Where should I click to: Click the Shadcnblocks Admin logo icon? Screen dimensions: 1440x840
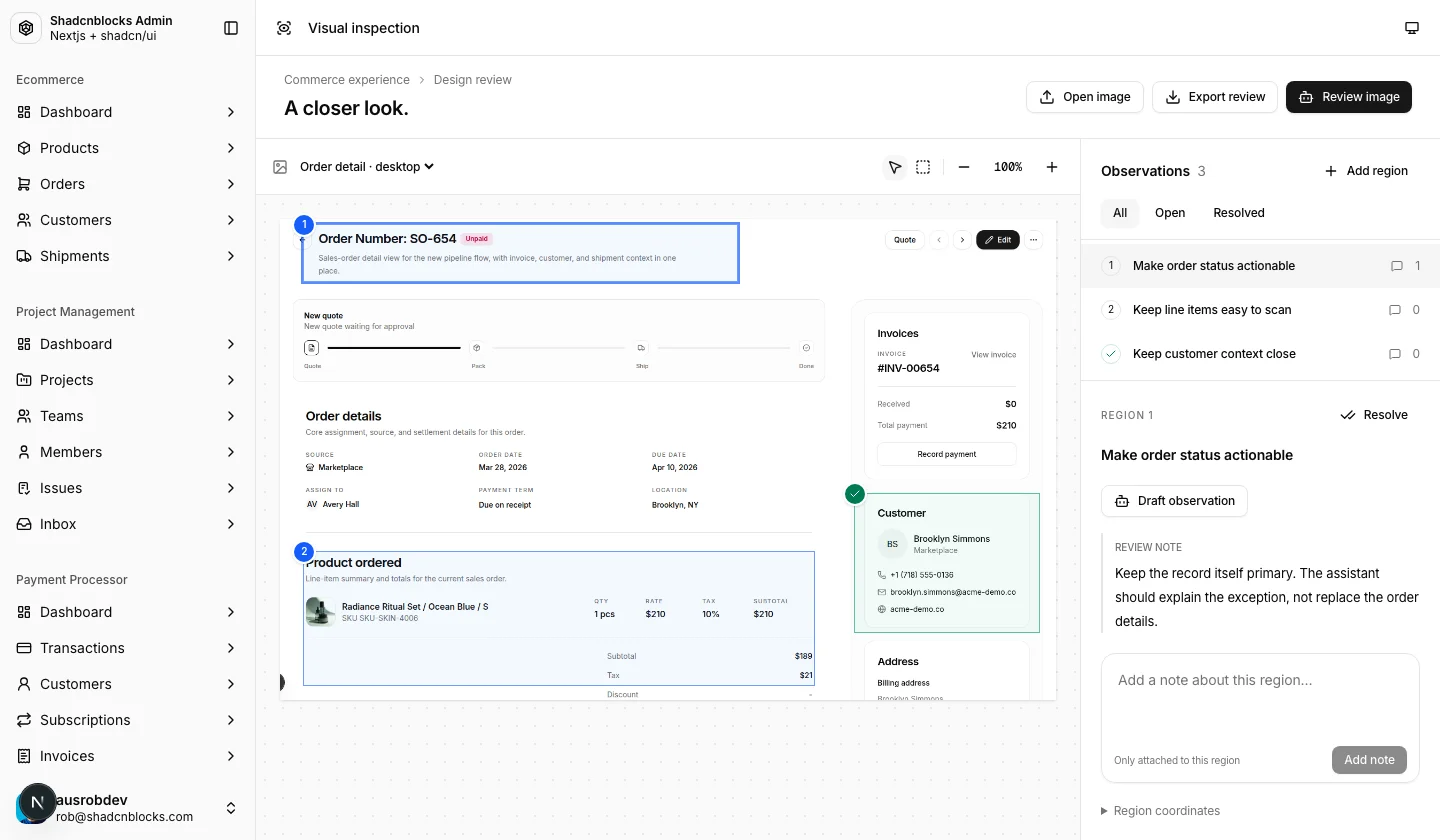26,28
